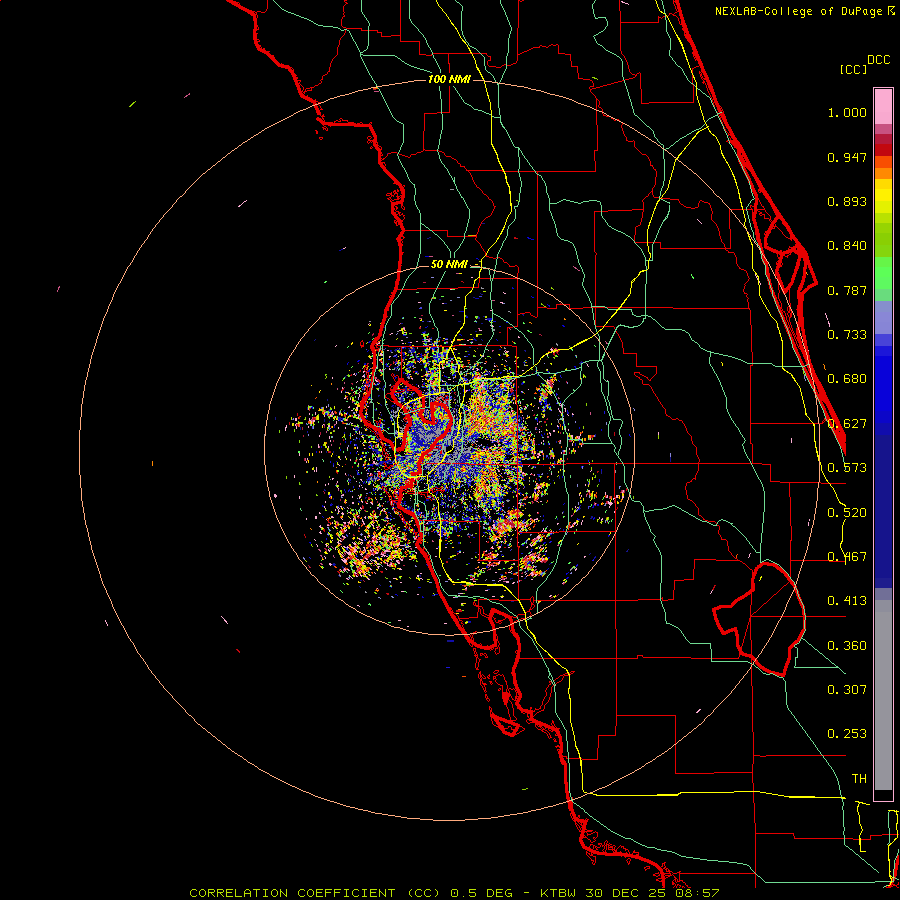Viewport: 900px width, 900px height.
Task: Click the DCC label above the color scale
Action: 878,60
